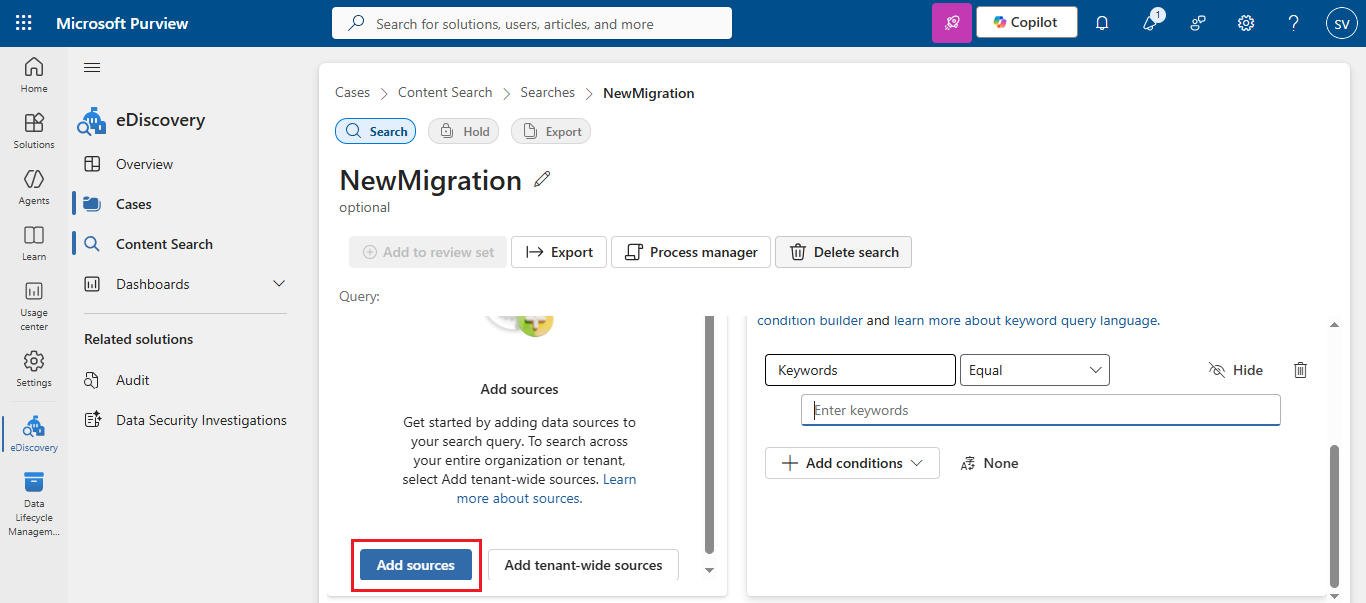The image size is (1366, 603).
Task: Open the Learn more about sources link
Action: point(546,489)
